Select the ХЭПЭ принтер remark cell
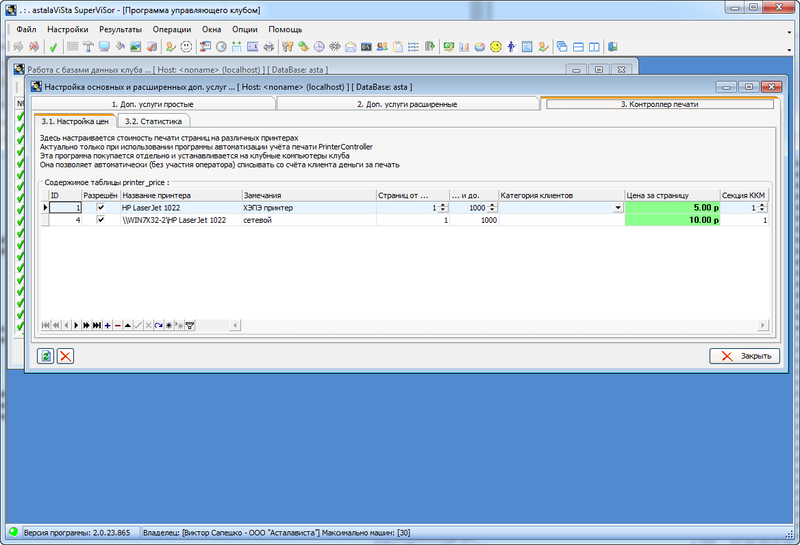The image size is (800, 545). pyautogui.click(x=309, y=208)
